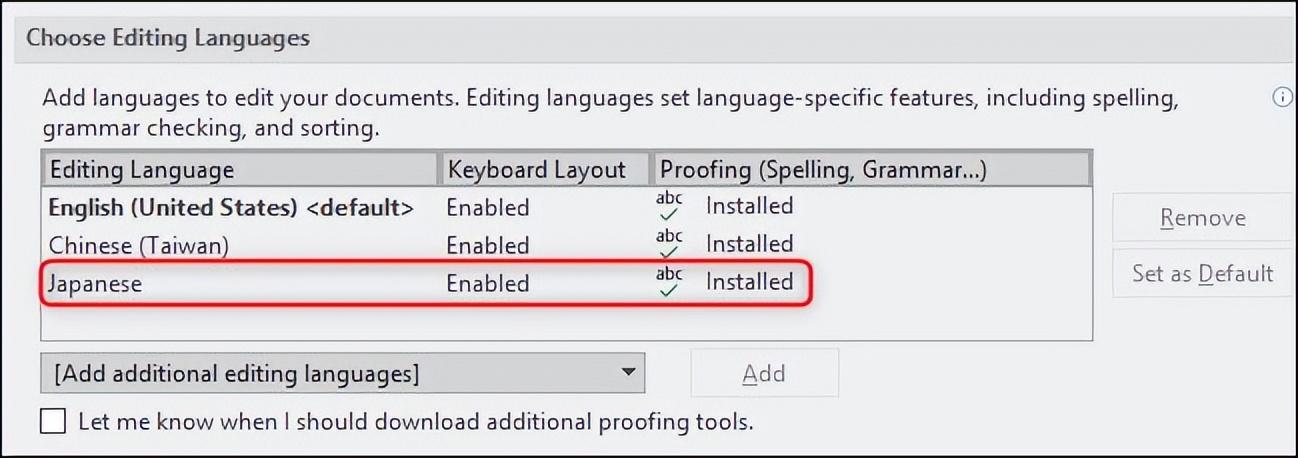Image resolution: width=1298 pixels, height=458 pixels.
Task: Click proofing abc icon for Japanese row
Action: 669,282
